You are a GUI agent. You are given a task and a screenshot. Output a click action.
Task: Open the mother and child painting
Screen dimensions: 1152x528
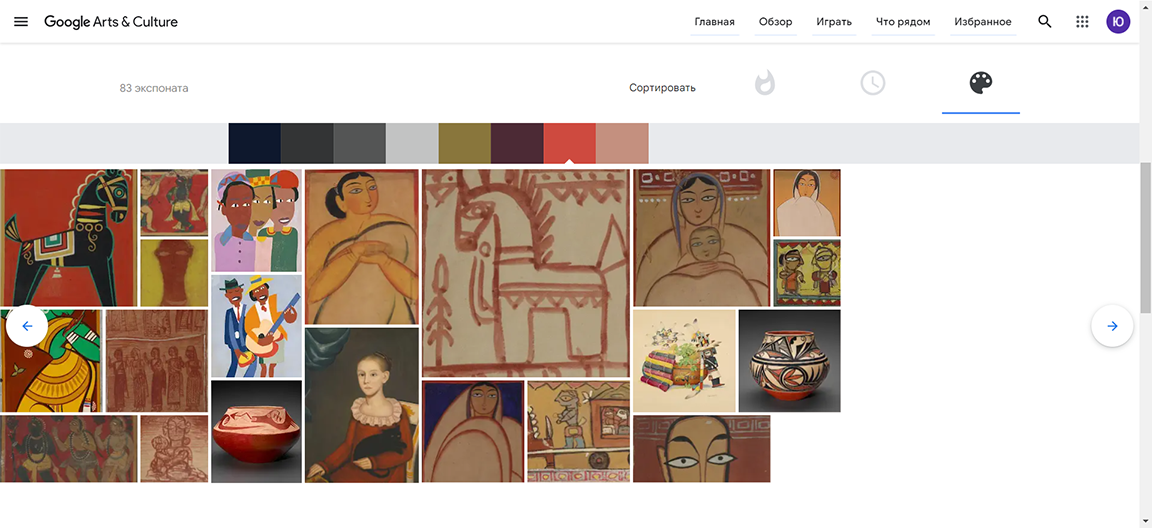point(702,238)
